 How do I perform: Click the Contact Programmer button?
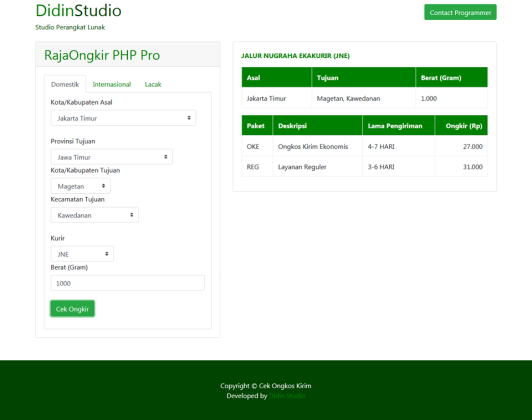(460, 12)
